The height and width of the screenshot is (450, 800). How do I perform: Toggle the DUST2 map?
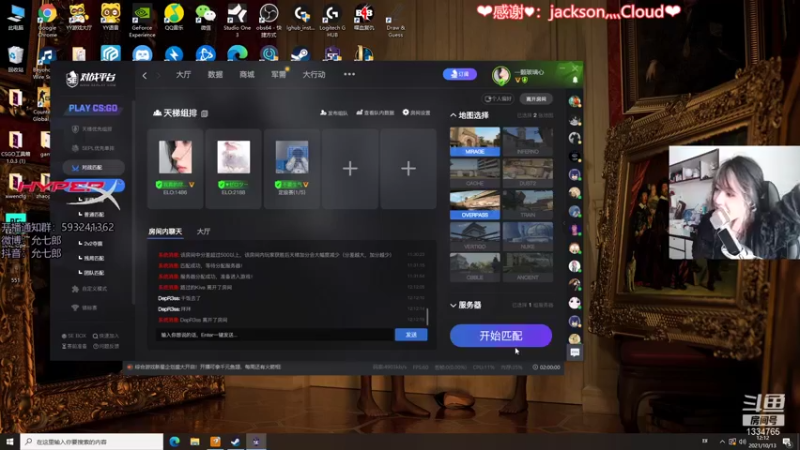click(x=528, y=173)
